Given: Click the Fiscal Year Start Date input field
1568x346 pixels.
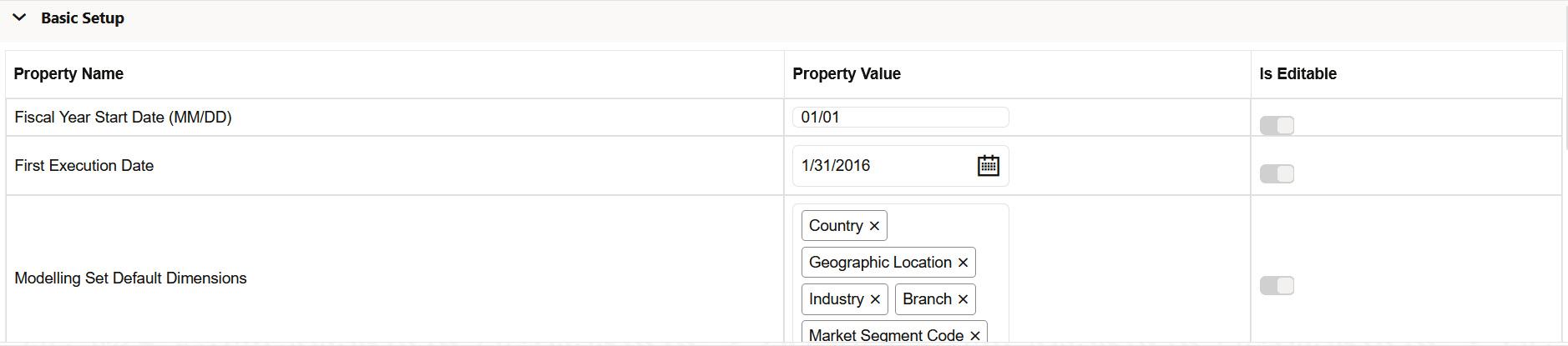Looking at the screenshot, I should point(900,118).
